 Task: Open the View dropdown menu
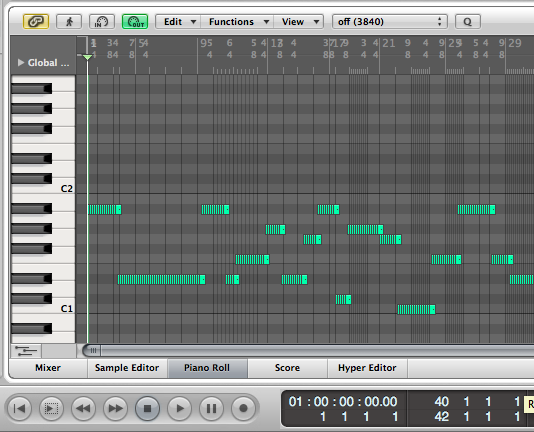tap(299, 22)
